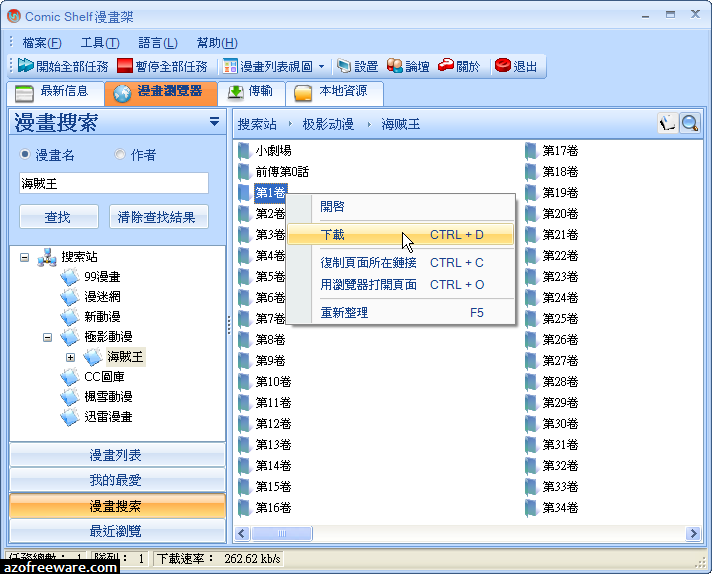Choose 下載 in the context menu
This screenshot has height=574, width=712.
tap(401, 234)
